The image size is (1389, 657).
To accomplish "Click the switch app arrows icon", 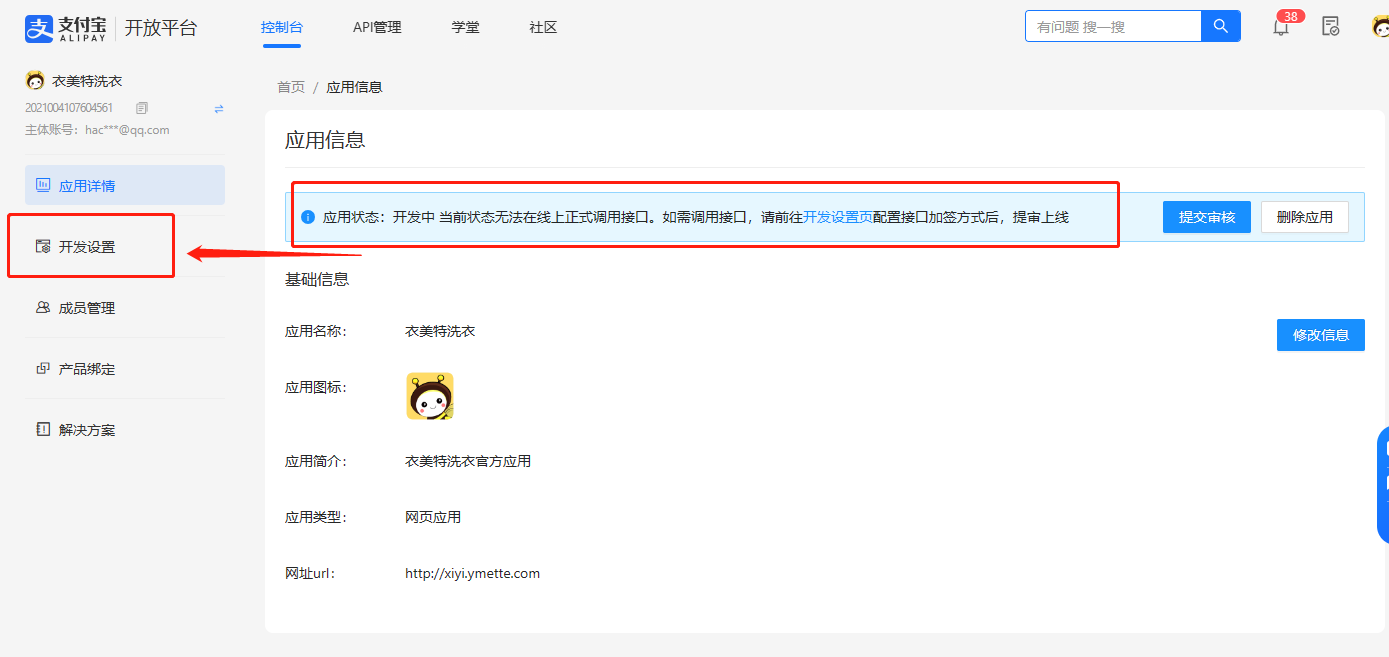I will point(219,108).
